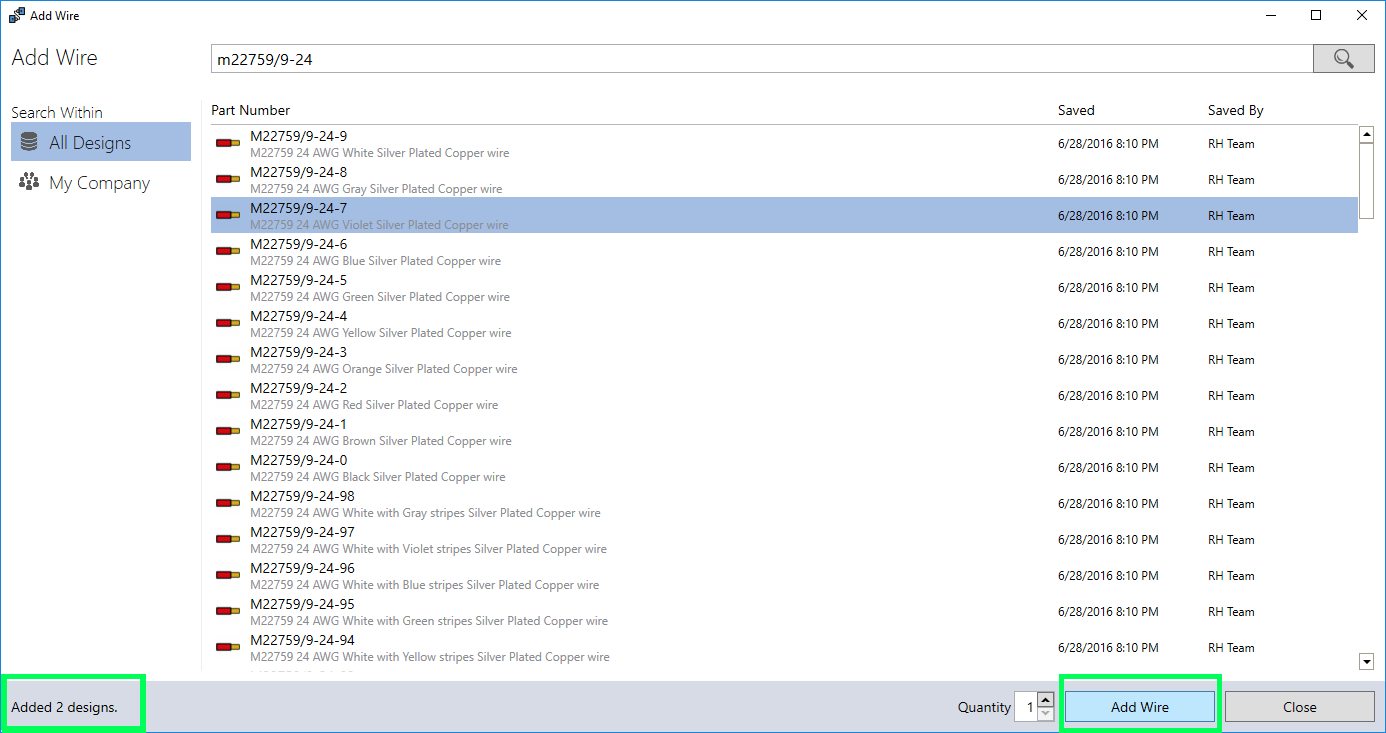Click the magnifier search button

tap(1343, 59)
